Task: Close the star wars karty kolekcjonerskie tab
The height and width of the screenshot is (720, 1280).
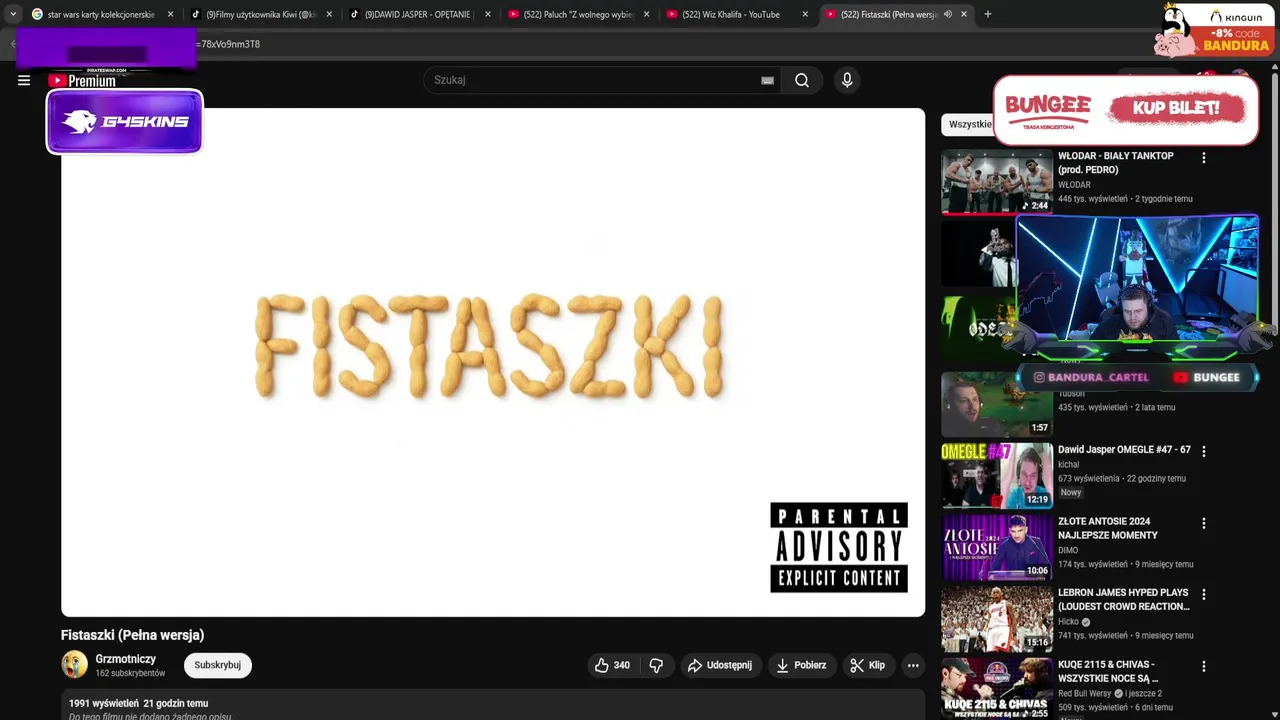Action: click(170, 14)
